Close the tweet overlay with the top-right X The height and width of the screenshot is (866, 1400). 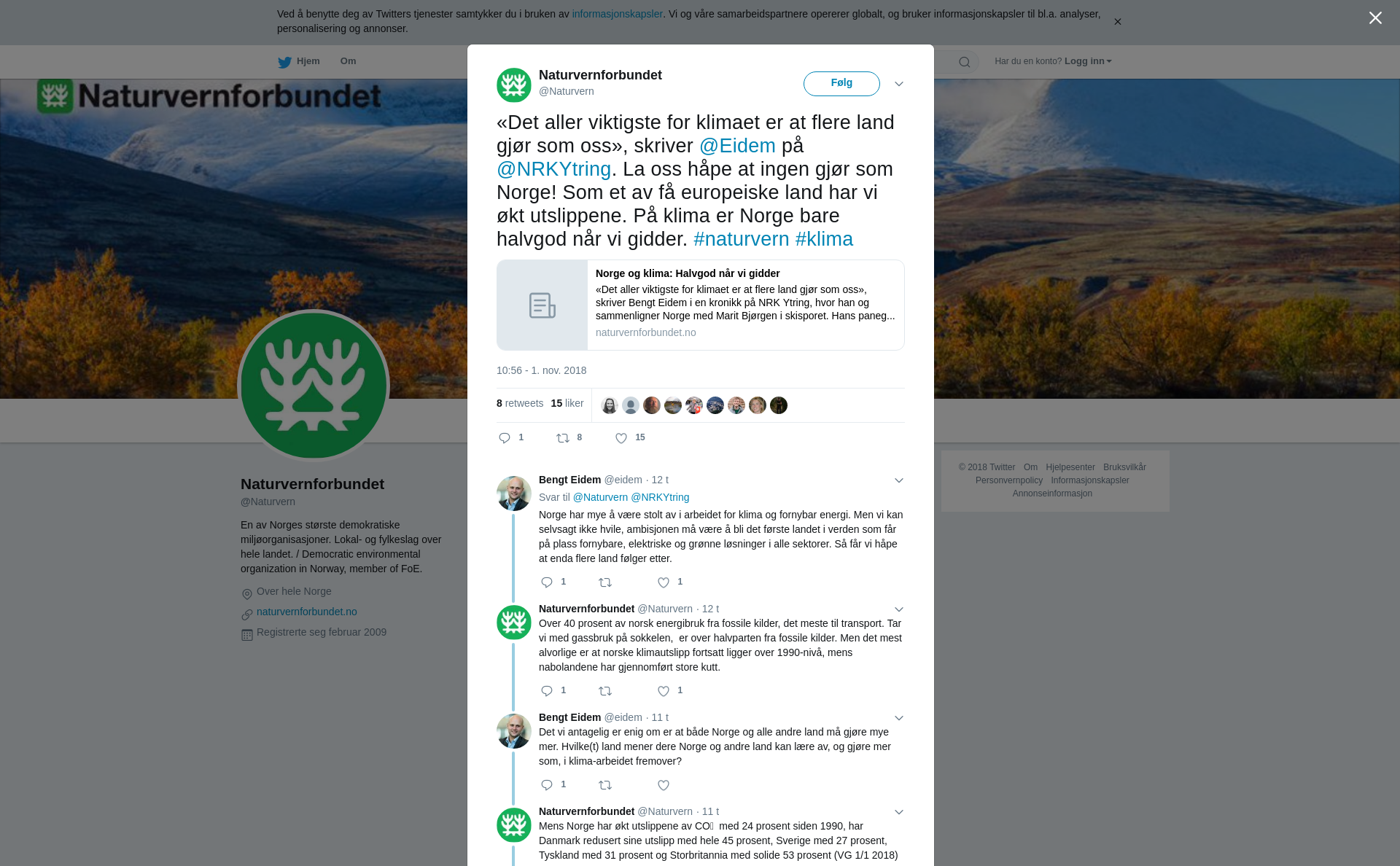1375,18
